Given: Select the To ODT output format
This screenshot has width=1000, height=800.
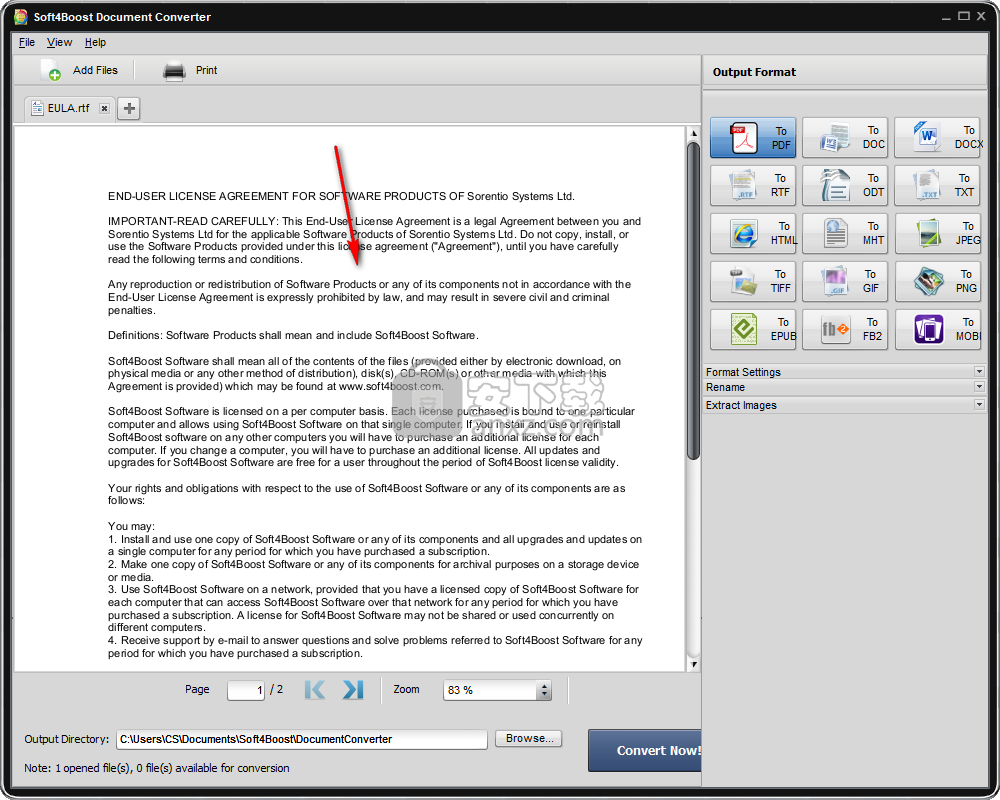Looking at the screenshot, I should [x=844, y=185].
